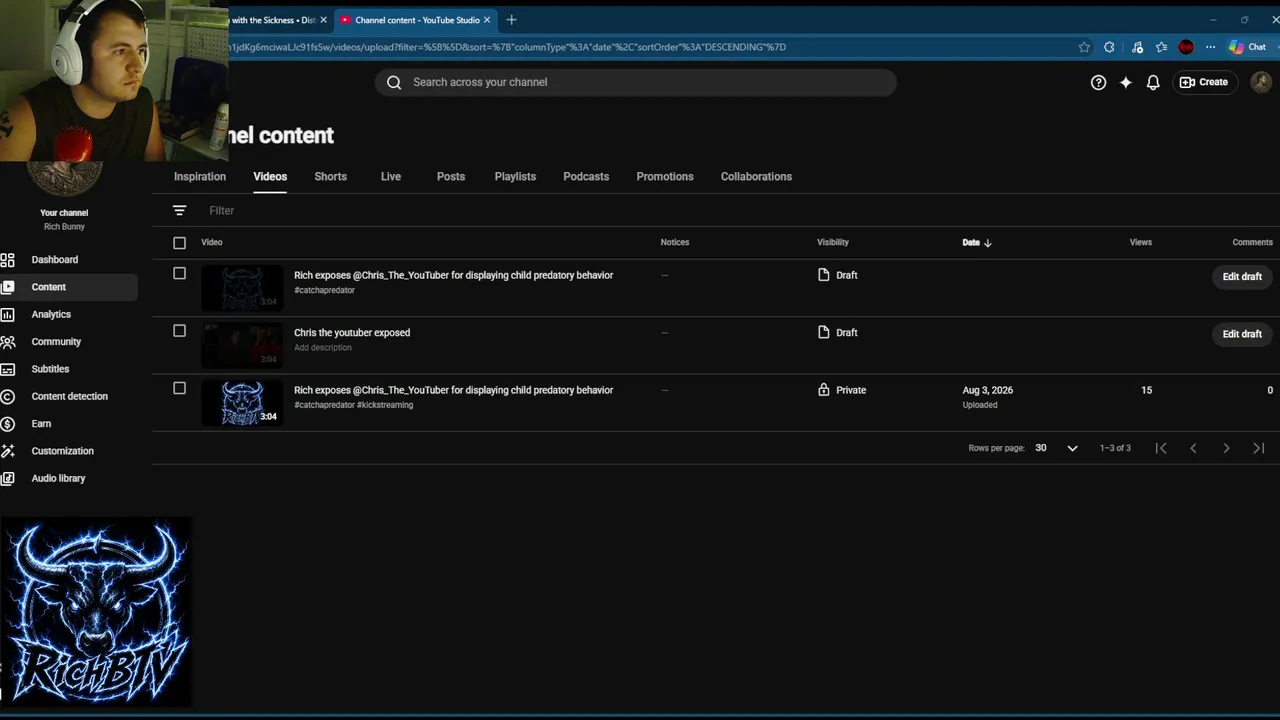Switch to the Sickness browser tab
This screenshot has width=1280, height=720.
[273, 20]
